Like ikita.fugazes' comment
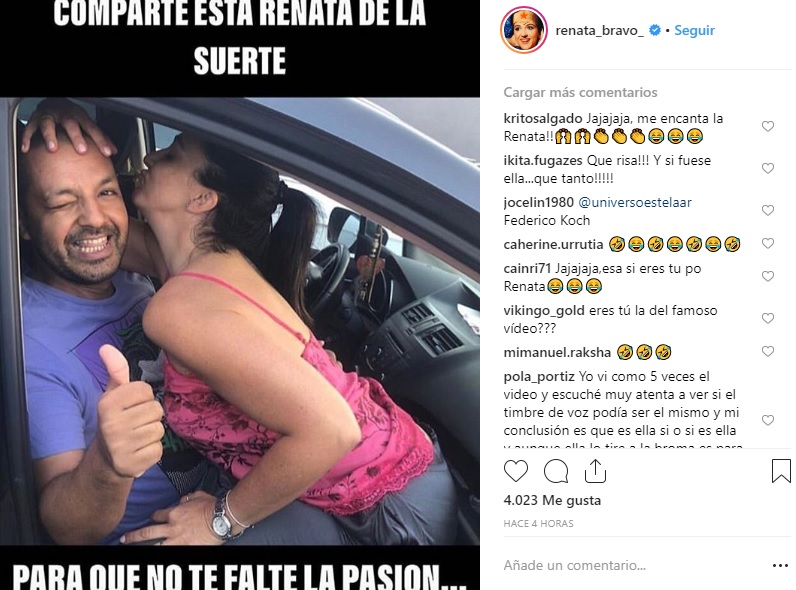 [x=768, y=169]
